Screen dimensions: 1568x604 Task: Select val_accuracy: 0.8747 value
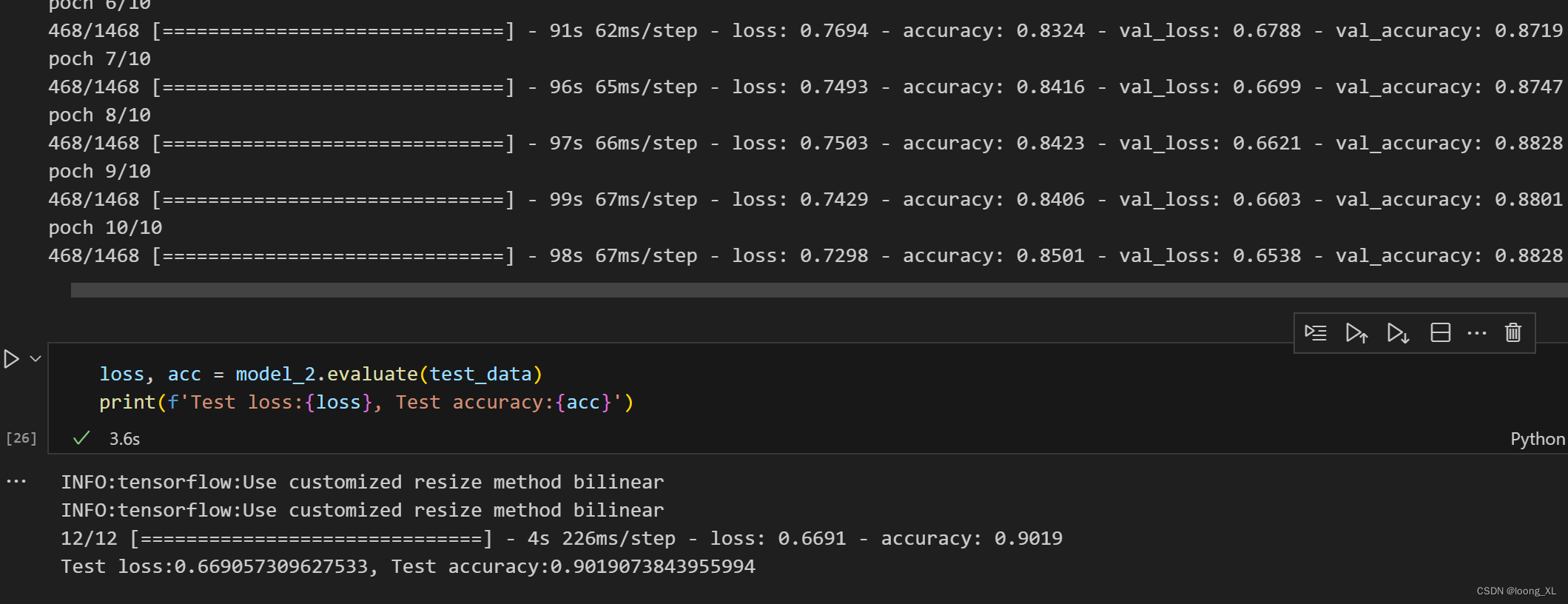tap(1449, 87)
